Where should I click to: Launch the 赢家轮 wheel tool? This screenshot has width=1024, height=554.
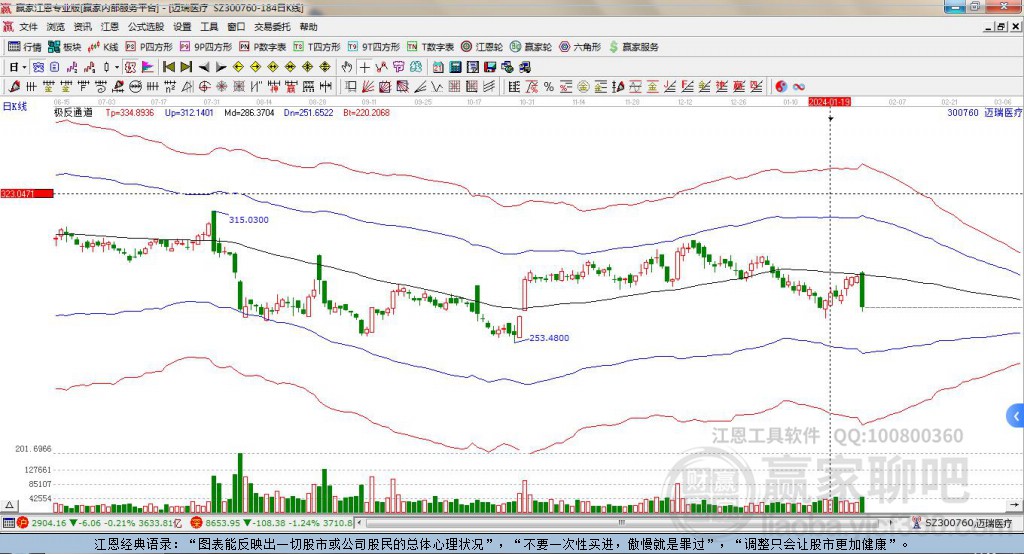click(531, 47)
